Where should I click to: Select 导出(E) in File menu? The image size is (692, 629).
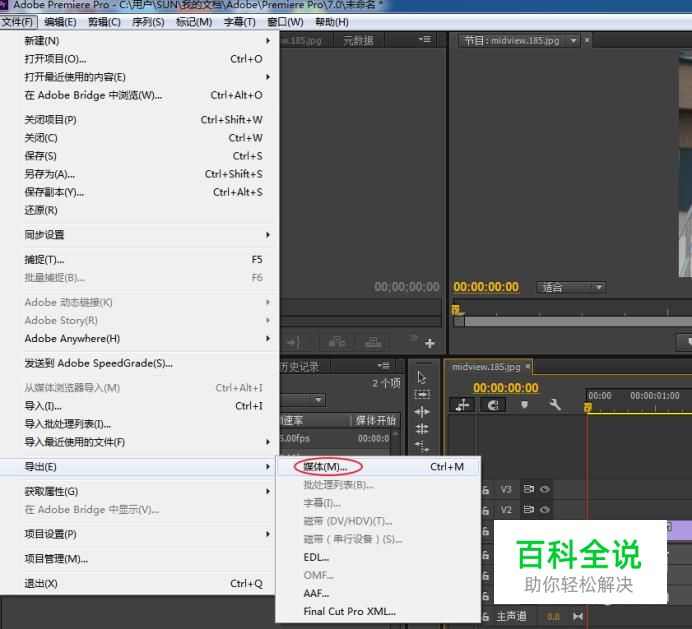pos(138,467)
